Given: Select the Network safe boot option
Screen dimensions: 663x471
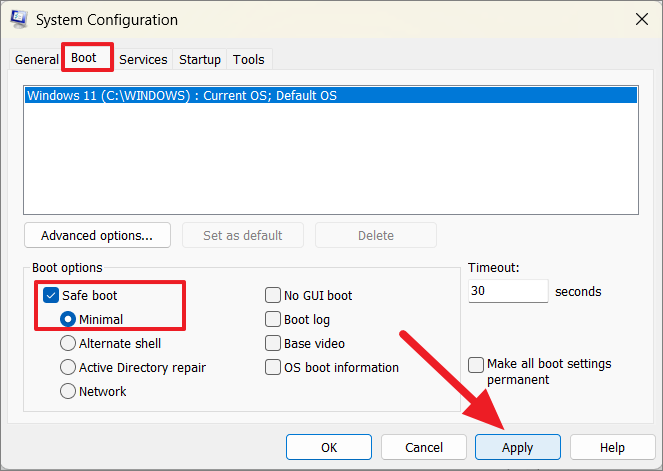Looking at the screenshot, I should (x=68, y=392).
